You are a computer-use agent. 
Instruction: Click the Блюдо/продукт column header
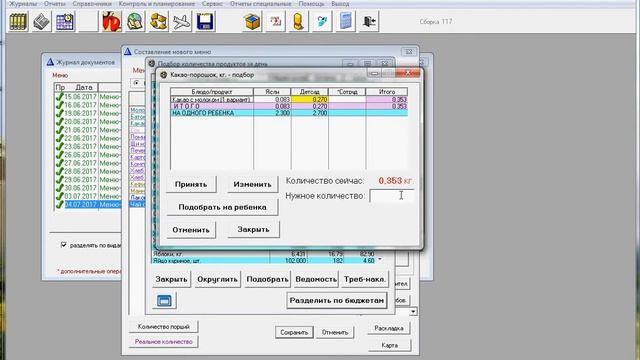(212, 92)
